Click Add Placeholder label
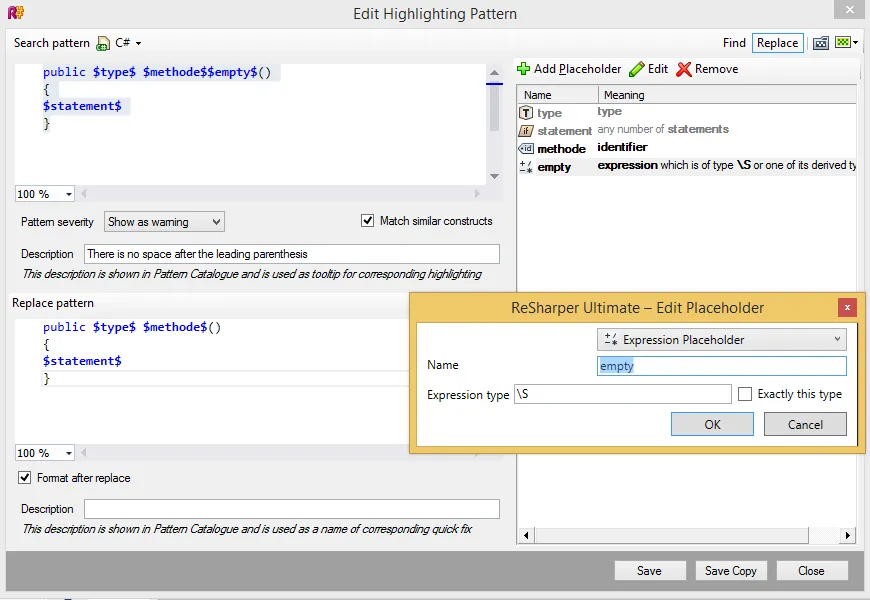The image size is (870, 600). [x=578, y=69]
